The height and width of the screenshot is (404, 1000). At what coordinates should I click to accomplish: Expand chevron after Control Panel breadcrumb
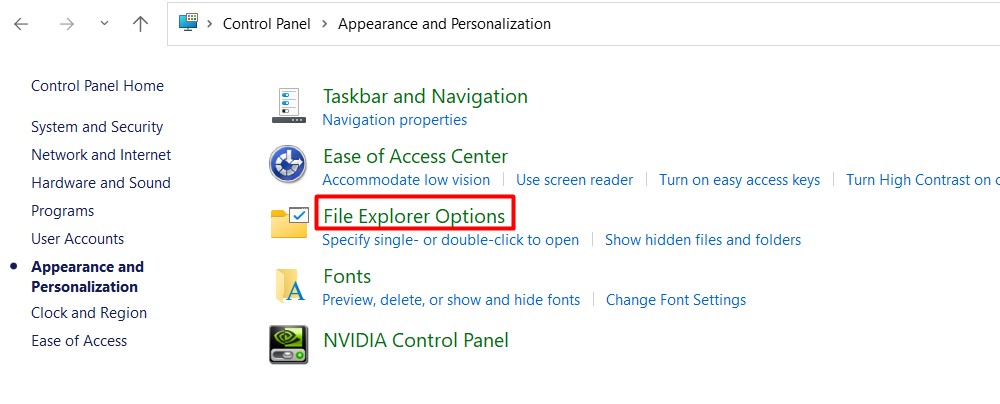[325, 24]
